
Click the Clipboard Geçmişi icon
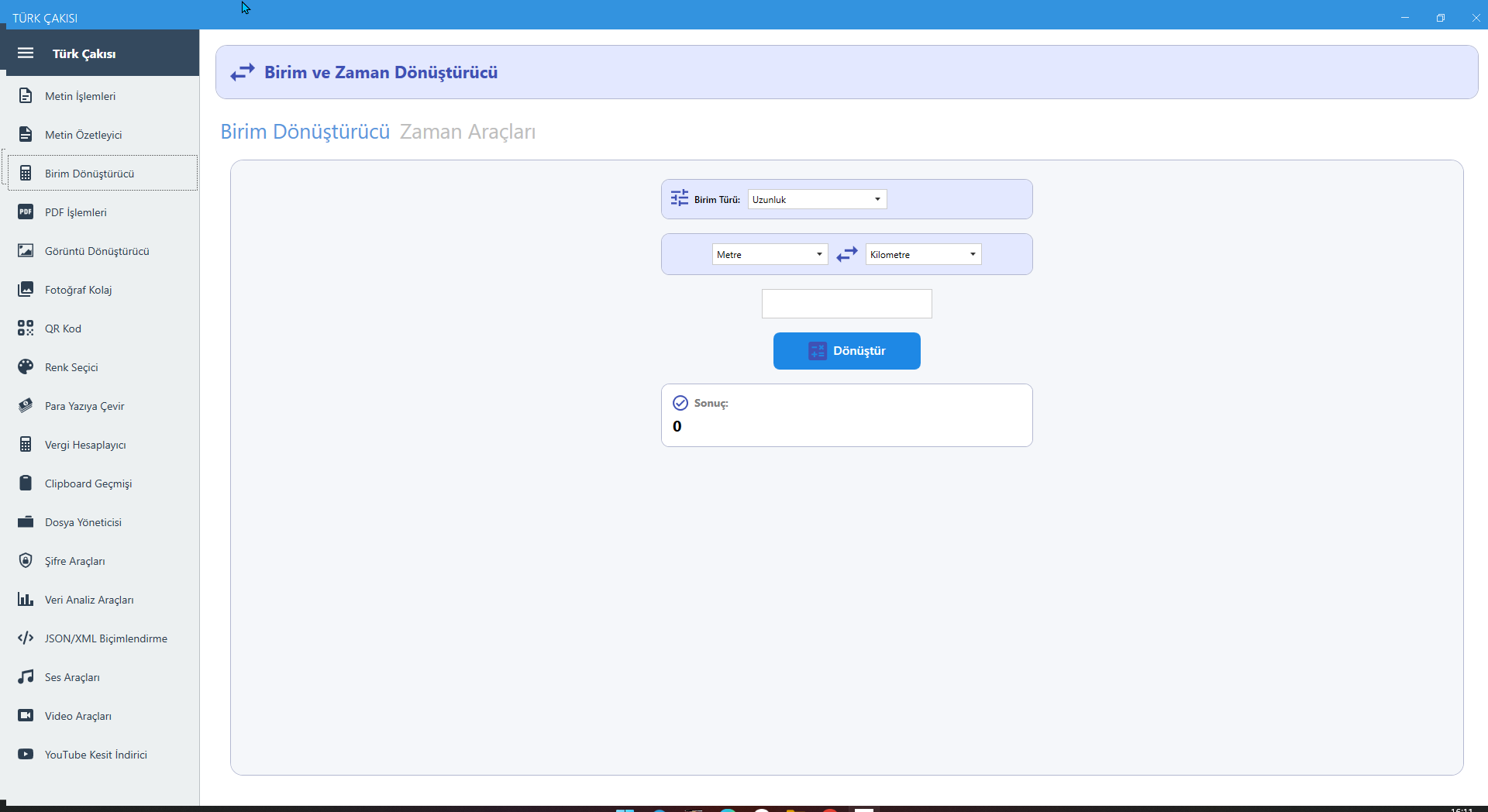[x=26, y=483]
